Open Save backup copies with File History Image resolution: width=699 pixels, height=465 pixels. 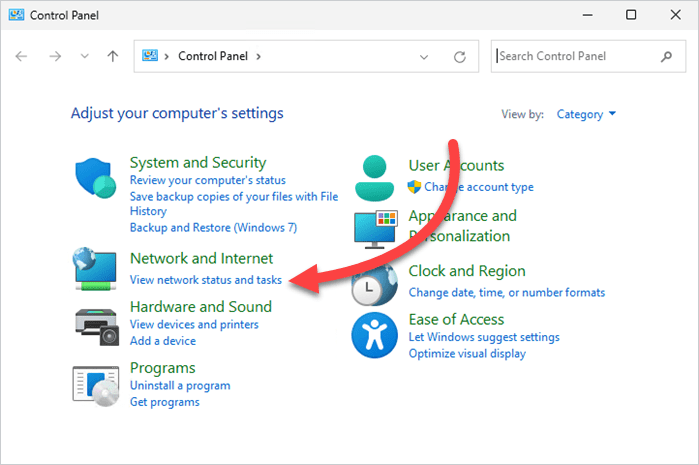coord(234,203)
